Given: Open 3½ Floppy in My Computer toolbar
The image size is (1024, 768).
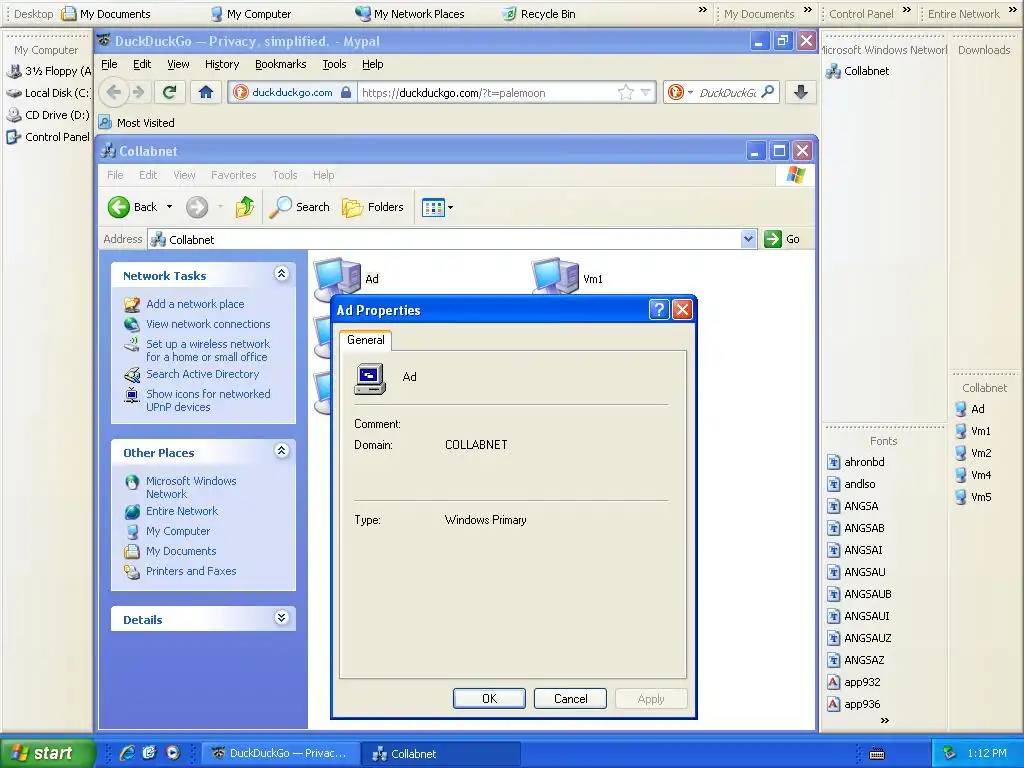Looking at the screenshot, I should [49, 71].
